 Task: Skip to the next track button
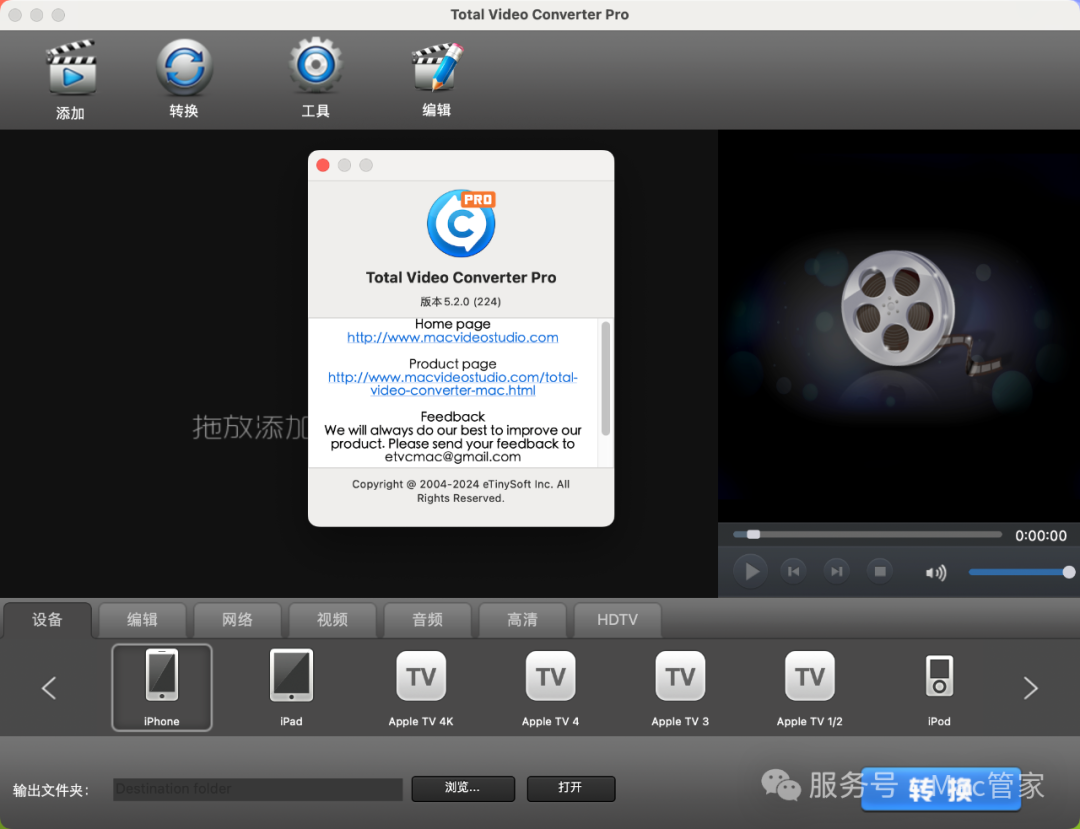836,571
